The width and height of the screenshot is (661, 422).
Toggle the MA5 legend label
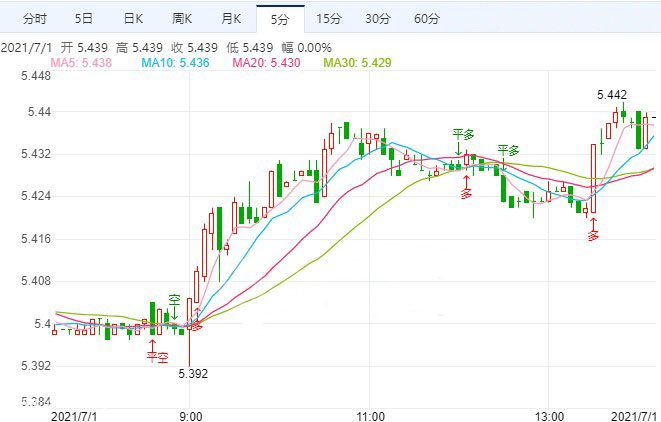point(85,63)
